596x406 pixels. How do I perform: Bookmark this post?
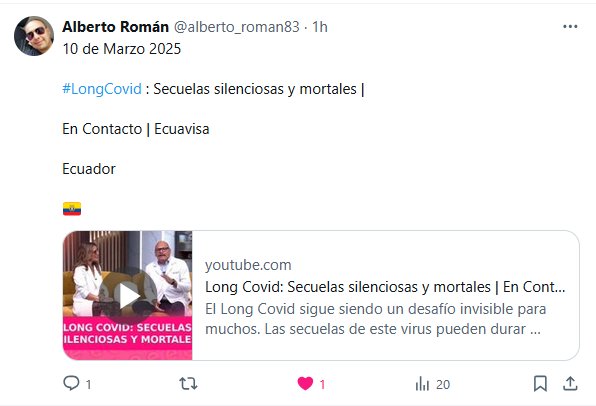click(540, 384)
